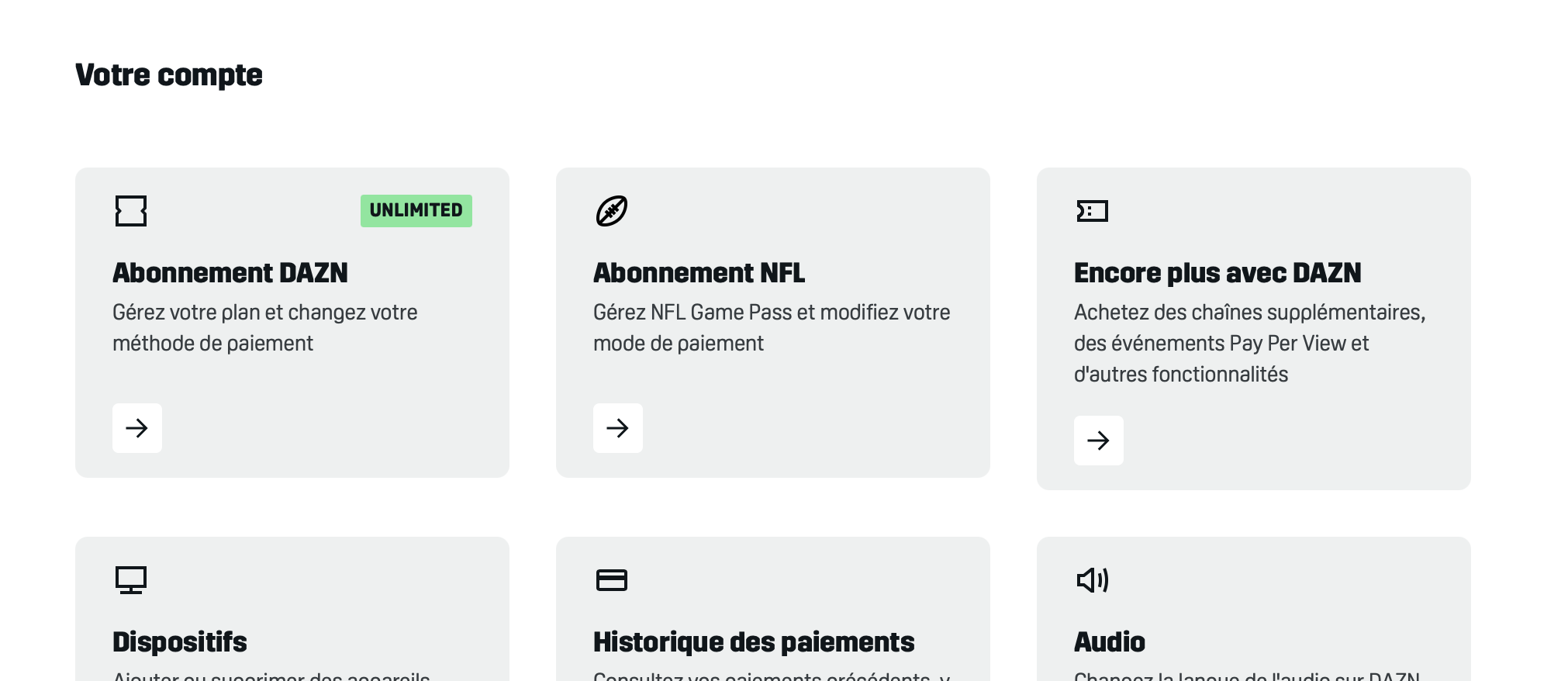1568x681 pixels.
Task: Open the Dispositifs card title
Action: (180, 642)
